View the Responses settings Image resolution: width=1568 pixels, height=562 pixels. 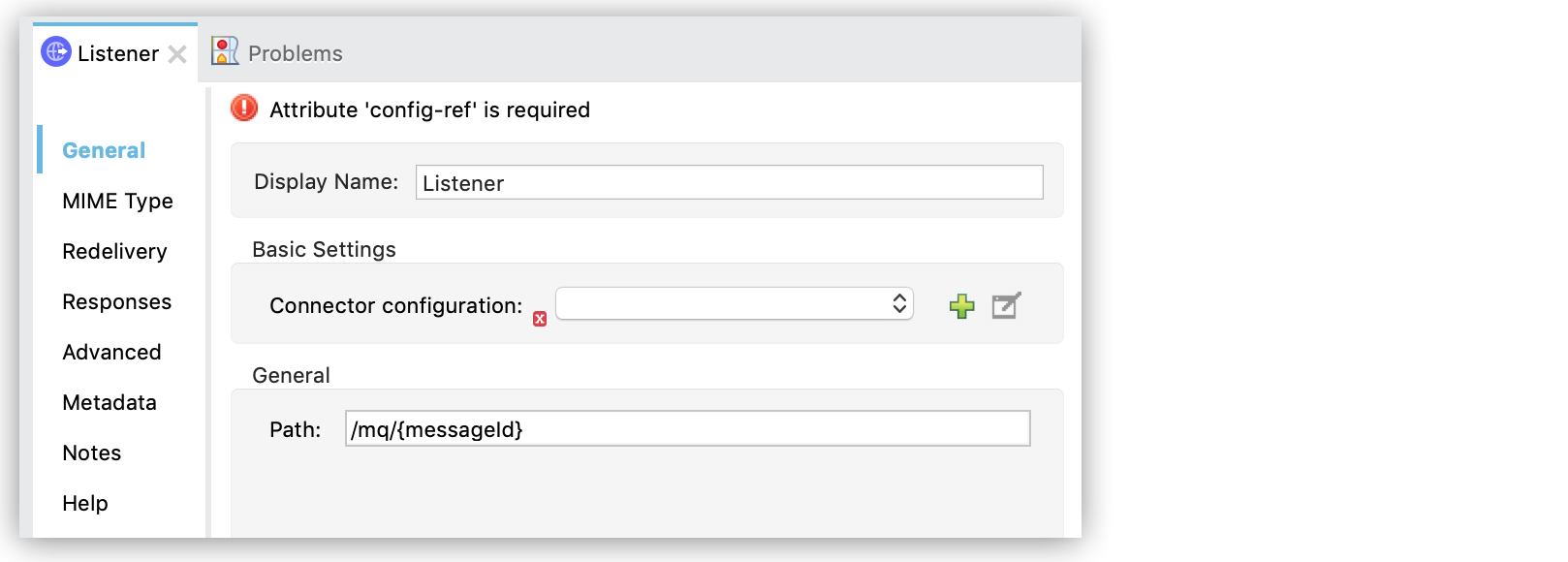(116, 301)
